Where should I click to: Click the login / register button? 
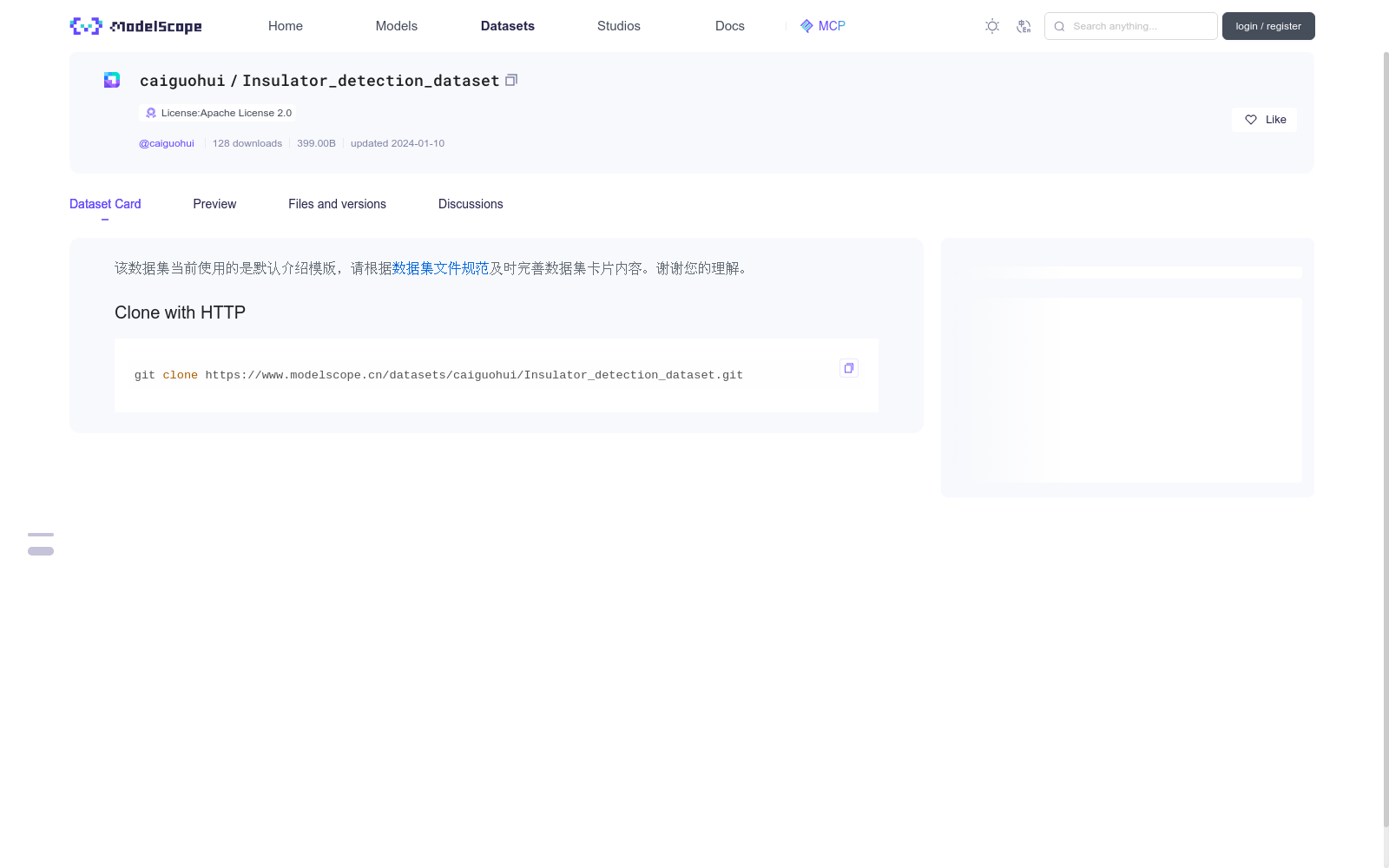[1268, 26]
